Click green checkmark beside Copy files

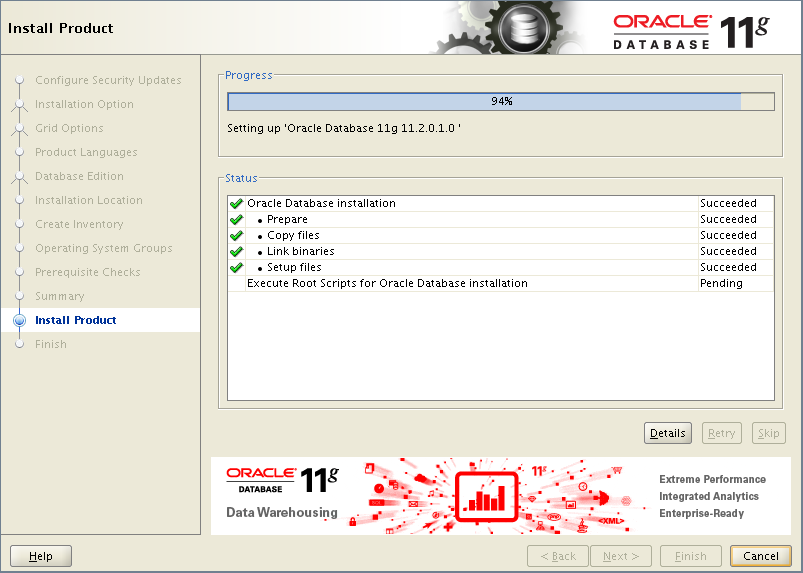[236, 235]
